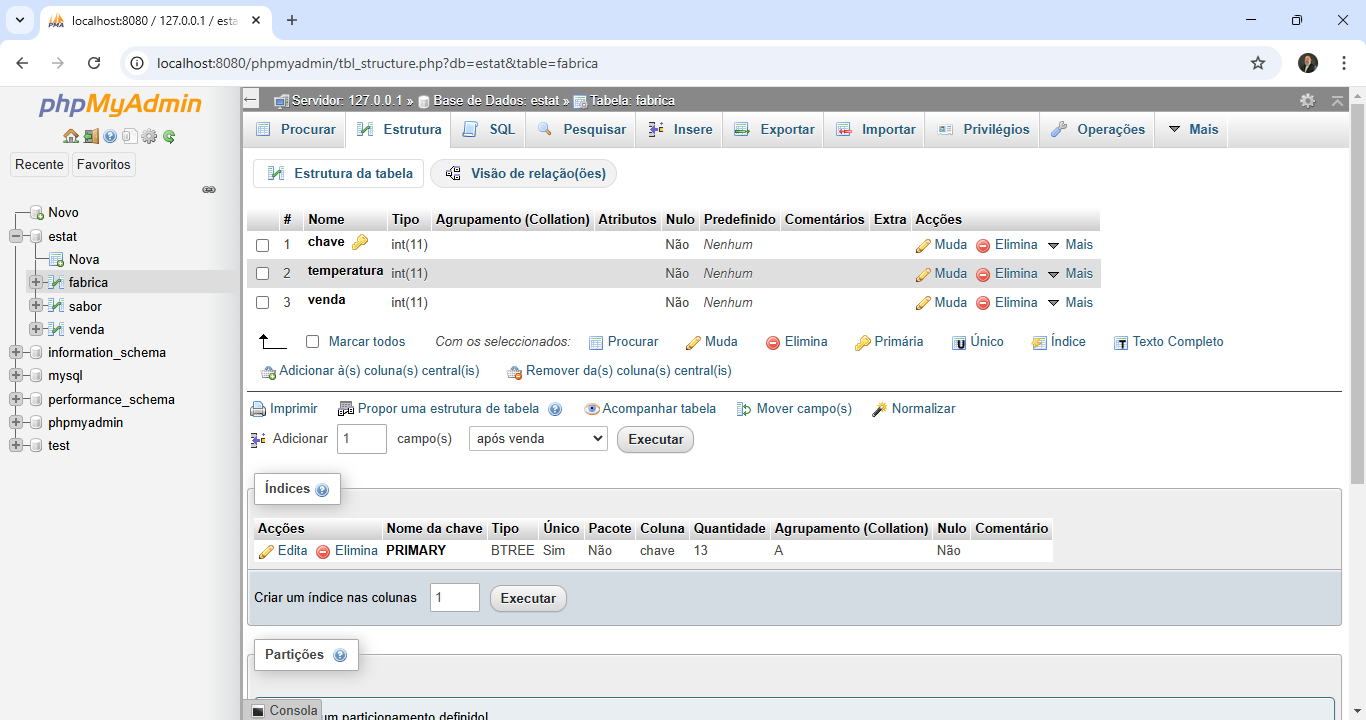Click the phpMyAdmin home icon
This screenshot has height=720, width=1366.
(70, 137)
